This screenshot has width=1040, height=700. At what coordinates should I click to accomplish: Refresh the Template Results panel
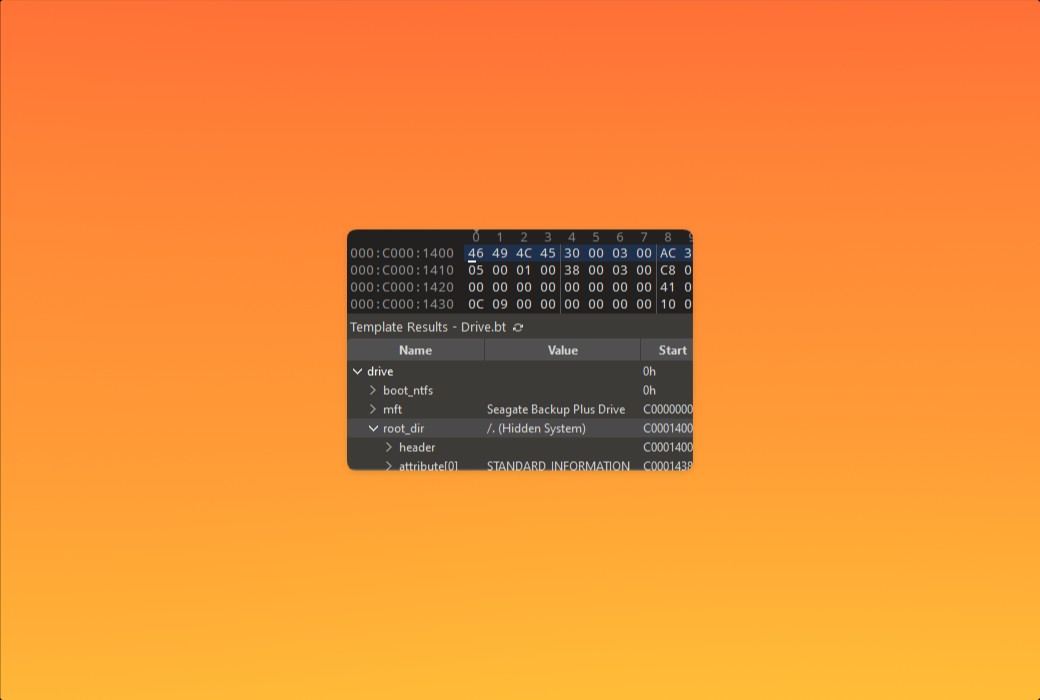pos(518,327)
